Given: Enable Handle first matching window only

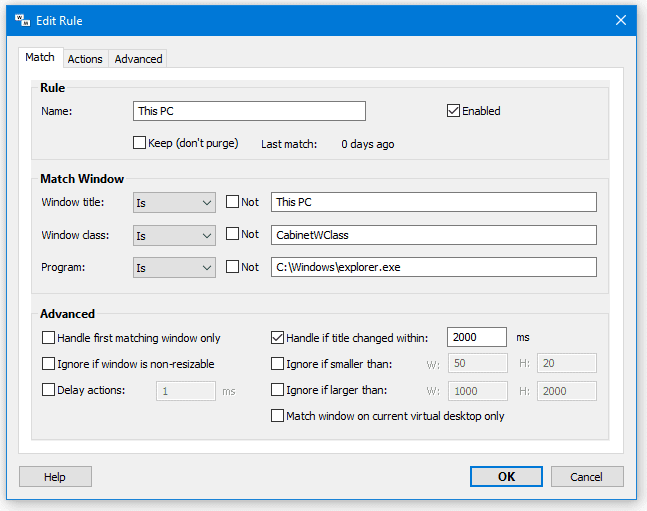Looking at the screenshot, I should (x=49, y=338).
